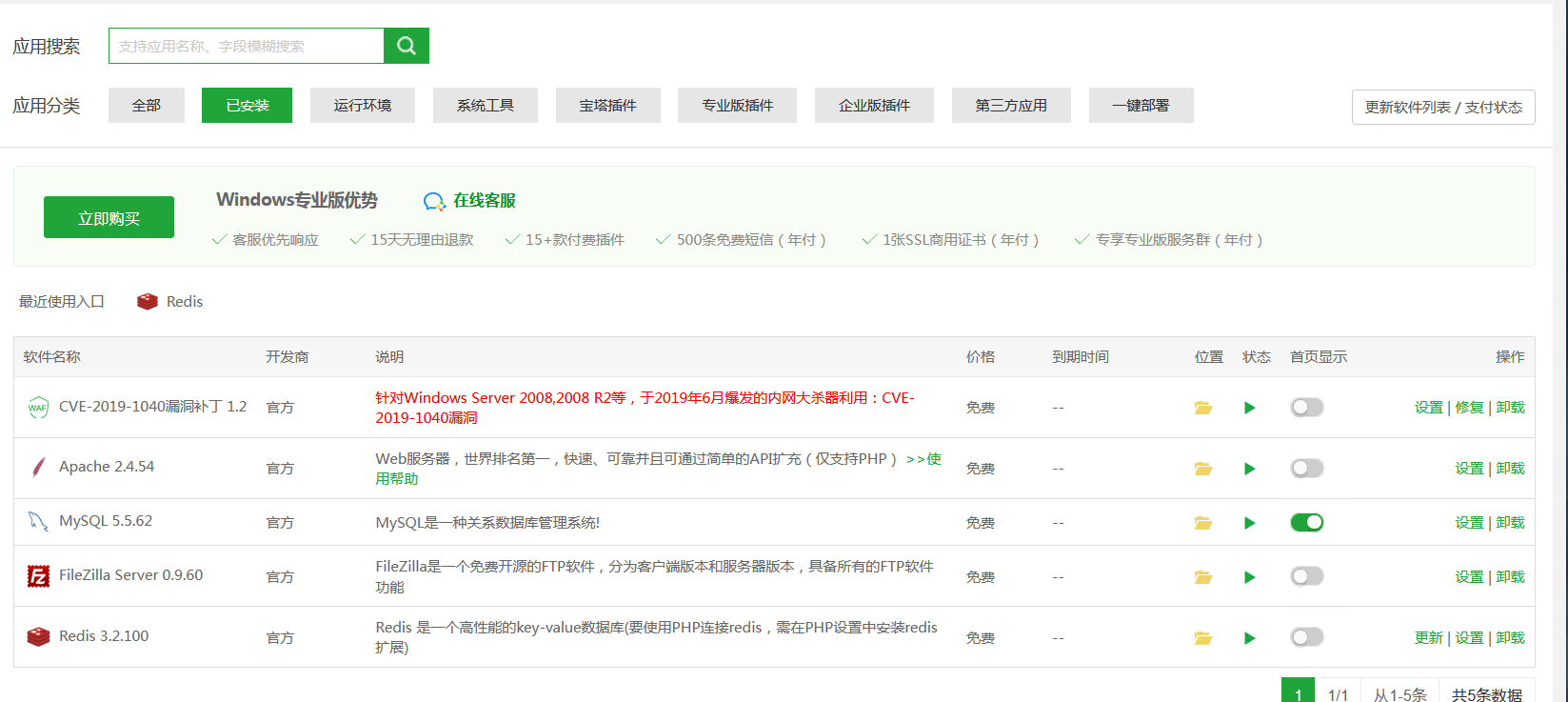This screenshot has width=1568, height=702.
Task: Open 设置 for Apache 2.4.54
Action: (1469, 469)
